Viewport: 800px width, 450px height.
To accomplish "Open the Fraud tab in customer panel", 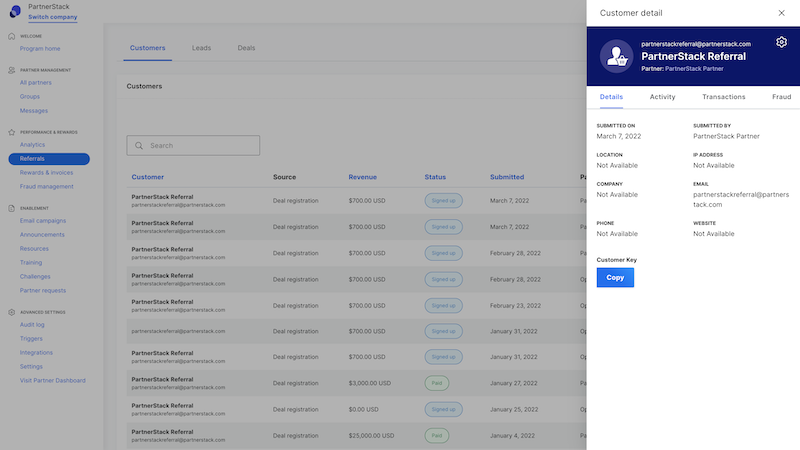I will (x=782, y=97).
